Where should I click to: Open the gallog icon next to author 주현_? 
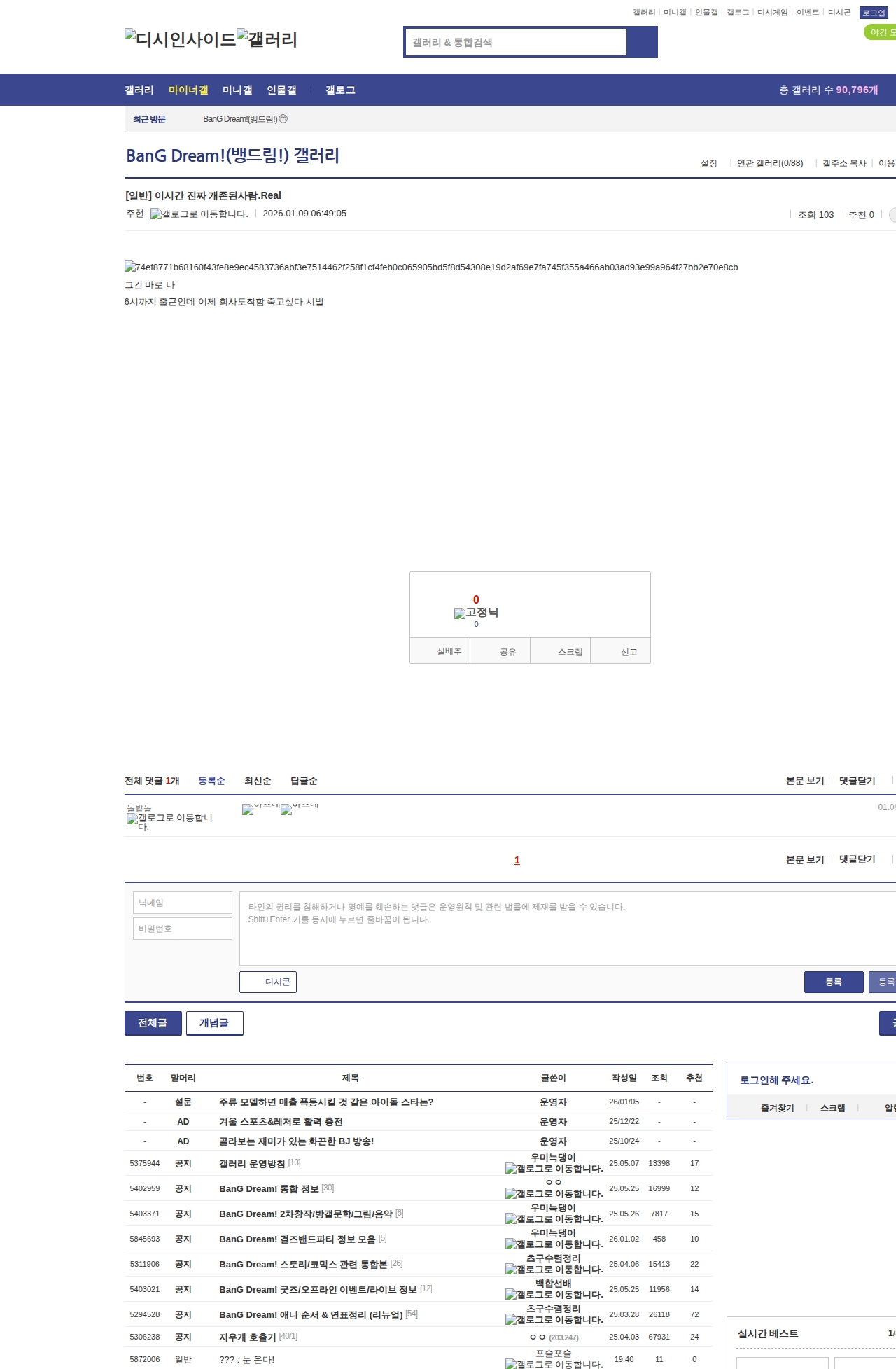(199, 214)
